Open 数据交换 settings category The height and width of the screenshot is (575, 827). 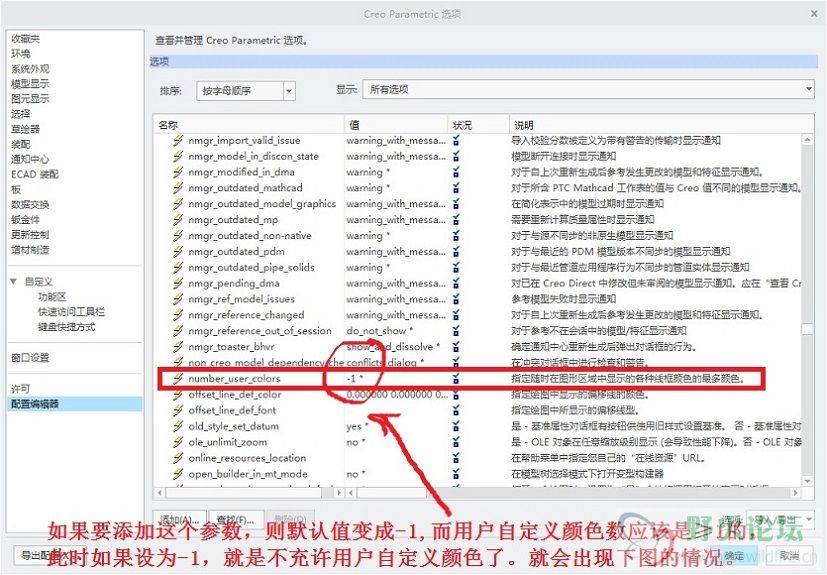(x=30, y=204)
